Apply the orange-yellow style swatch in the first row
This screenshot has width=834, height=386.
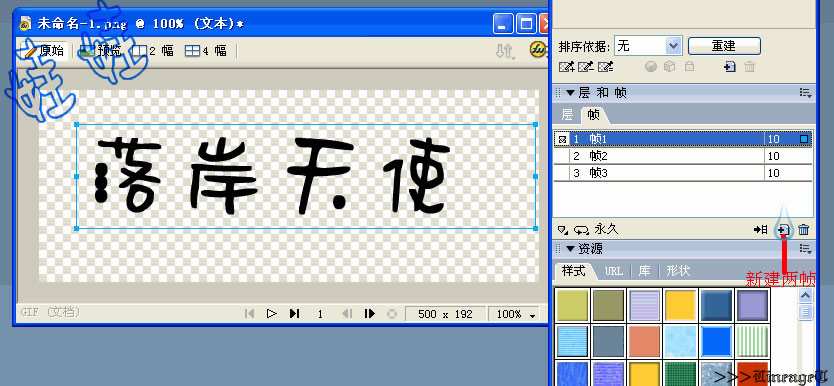(680, 306)
